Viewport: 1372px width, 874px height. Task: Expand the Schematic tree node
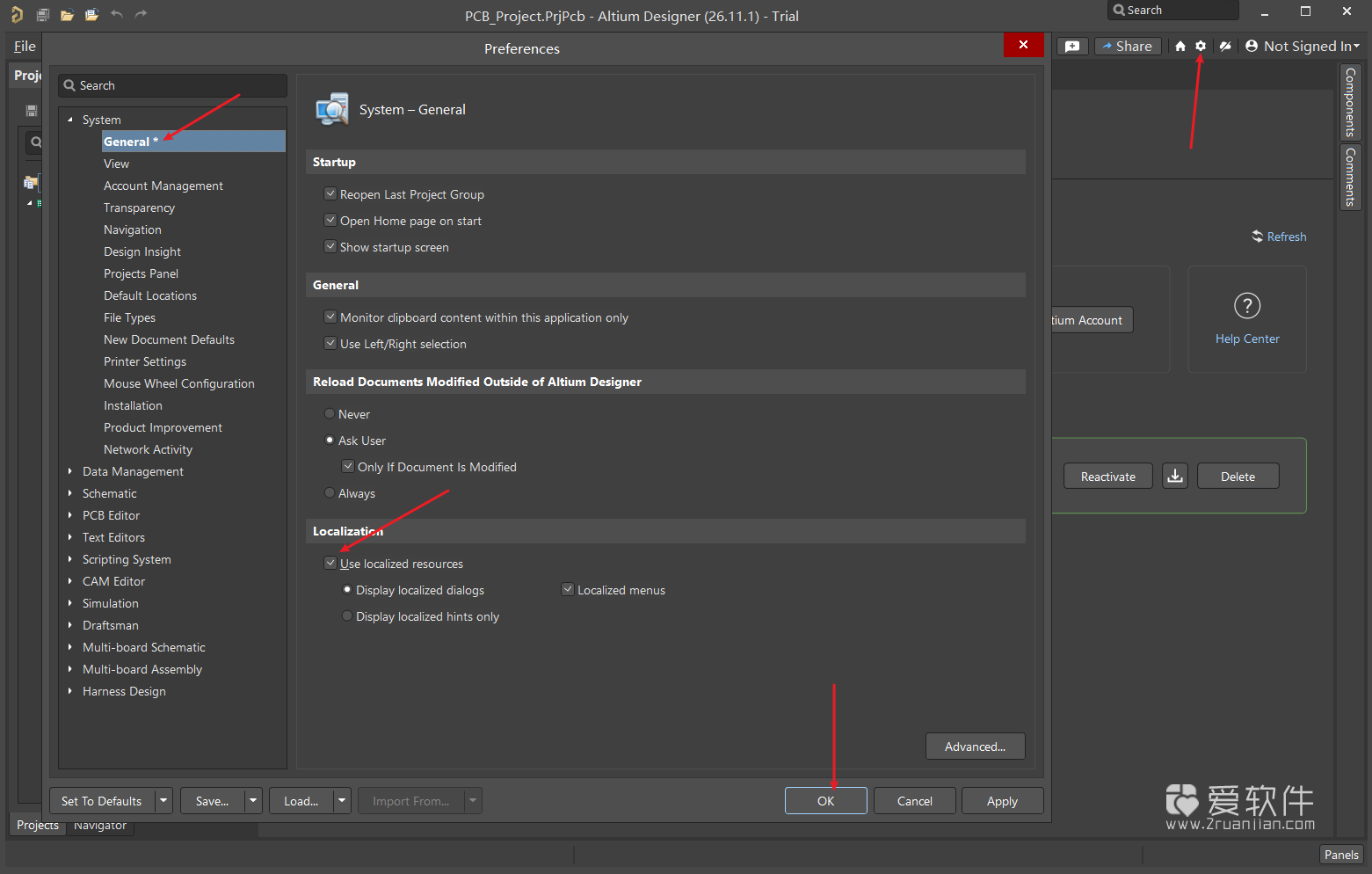70,493
